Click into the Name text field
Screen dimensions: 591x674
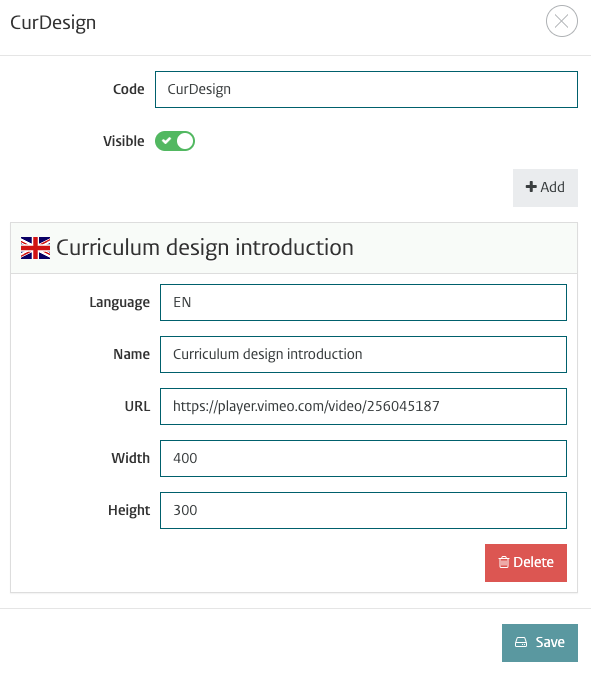(363, 354)
